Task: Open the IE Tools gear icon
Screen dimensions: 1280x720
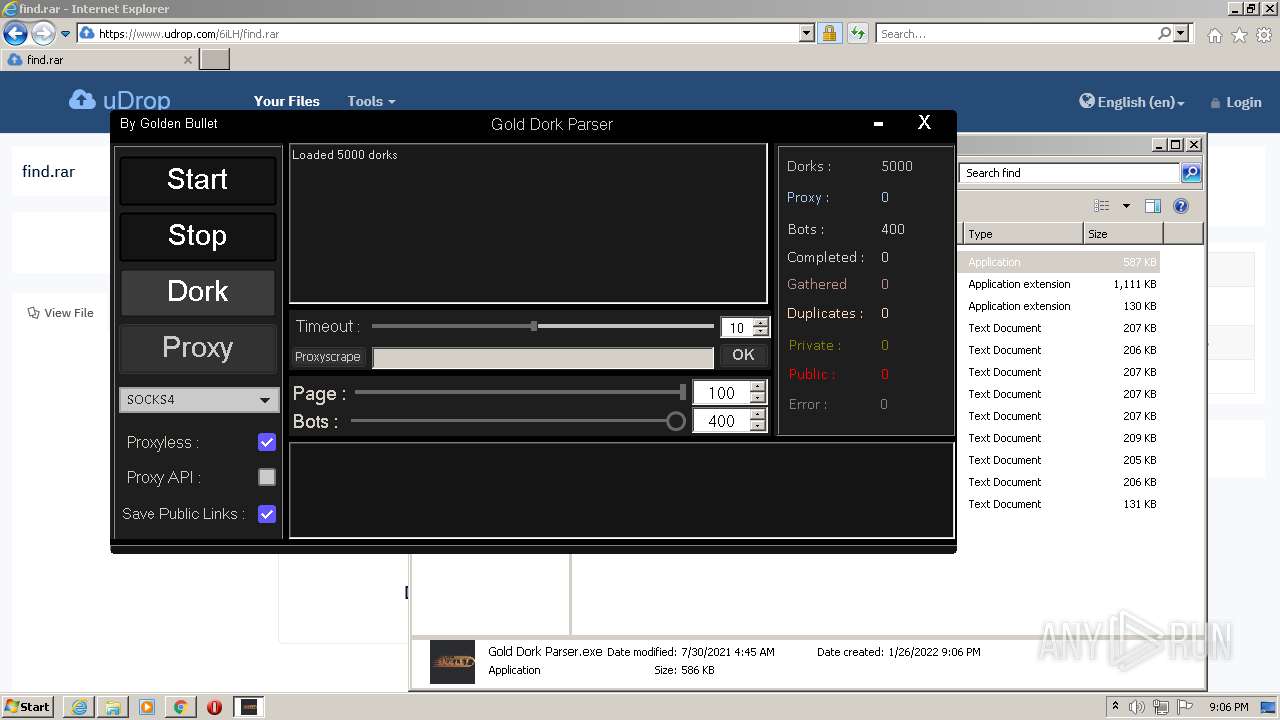Action: [x=1264, y=35]
